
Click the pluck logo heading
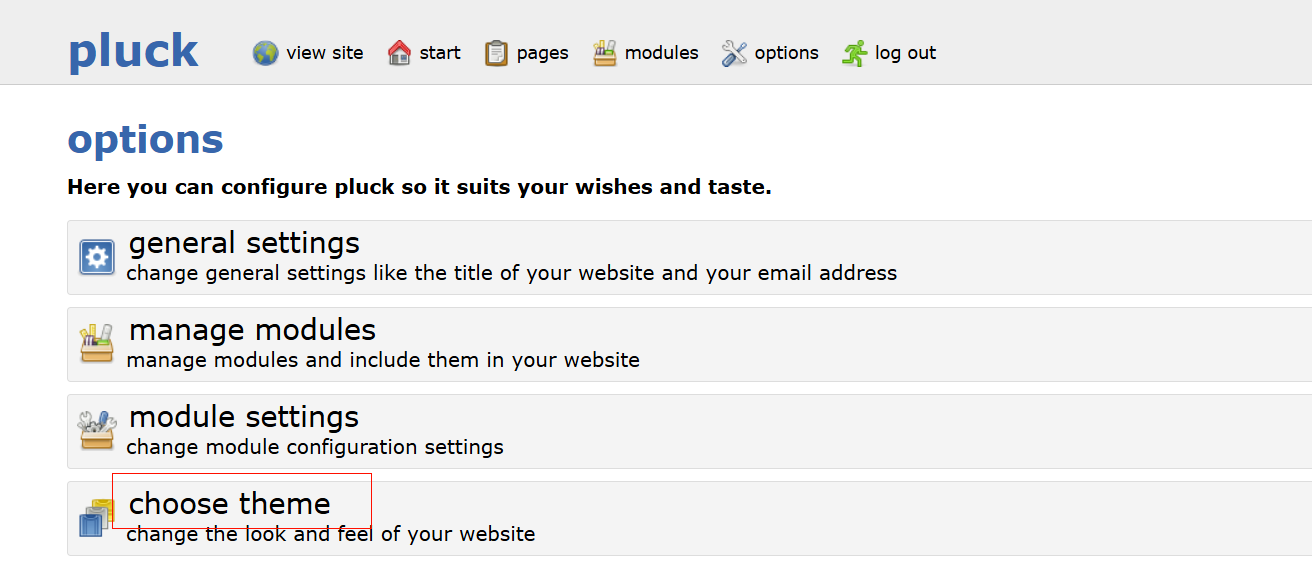click(x=133, y=51)
